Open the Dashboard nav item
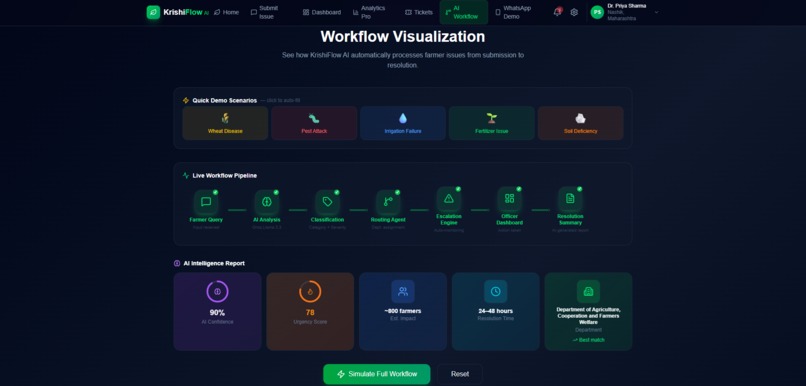The width and height of the screenshot is (806, 386). pos(322,12)
